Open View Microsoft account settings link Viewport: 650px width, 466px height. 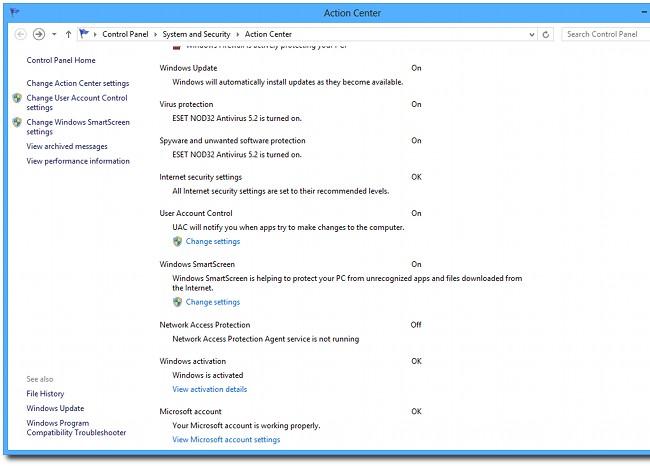pos(226,439)
